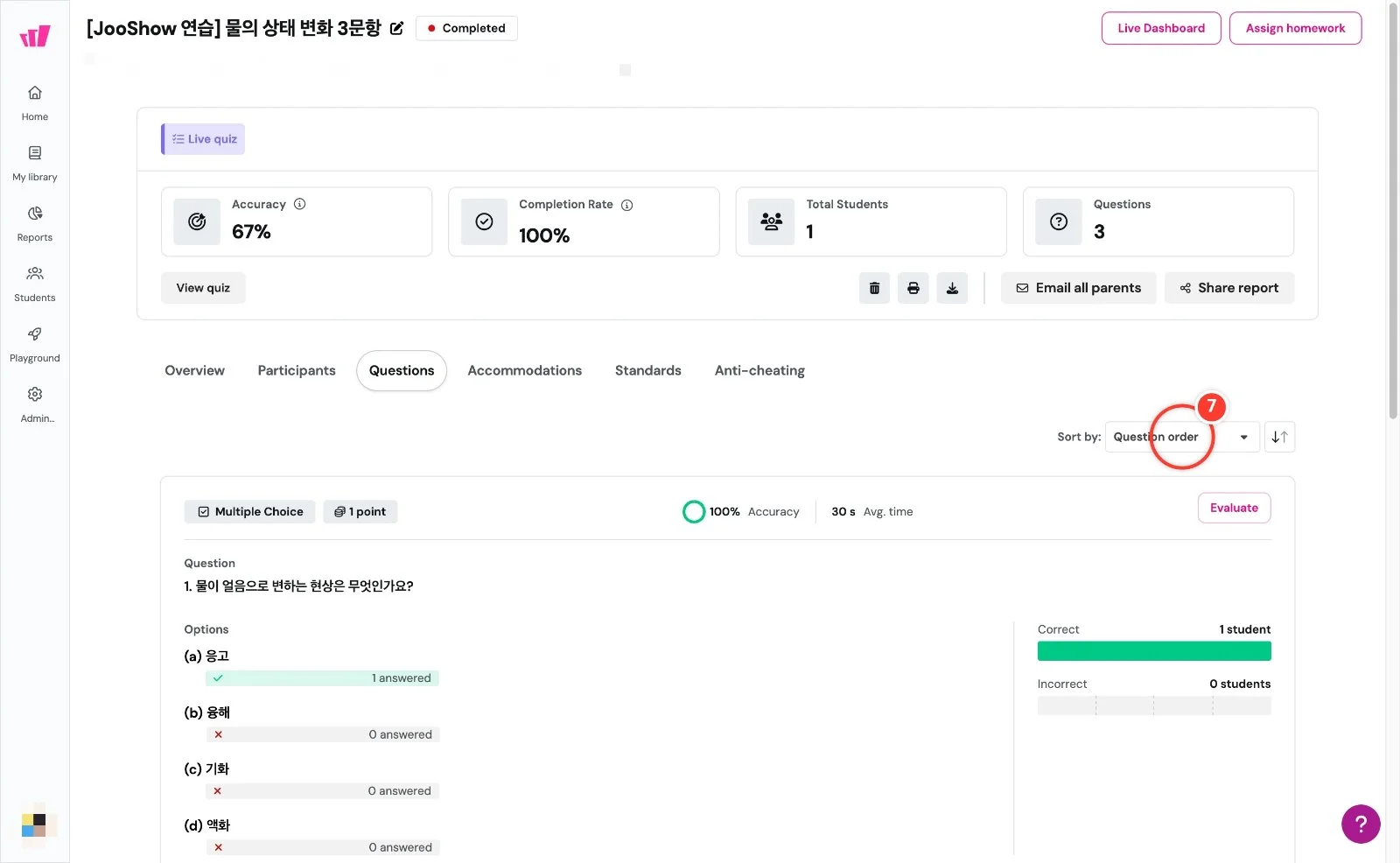This screenshot has width=1400, height=863.
Task: Open the Students section
Action: [x=35, y=284]
